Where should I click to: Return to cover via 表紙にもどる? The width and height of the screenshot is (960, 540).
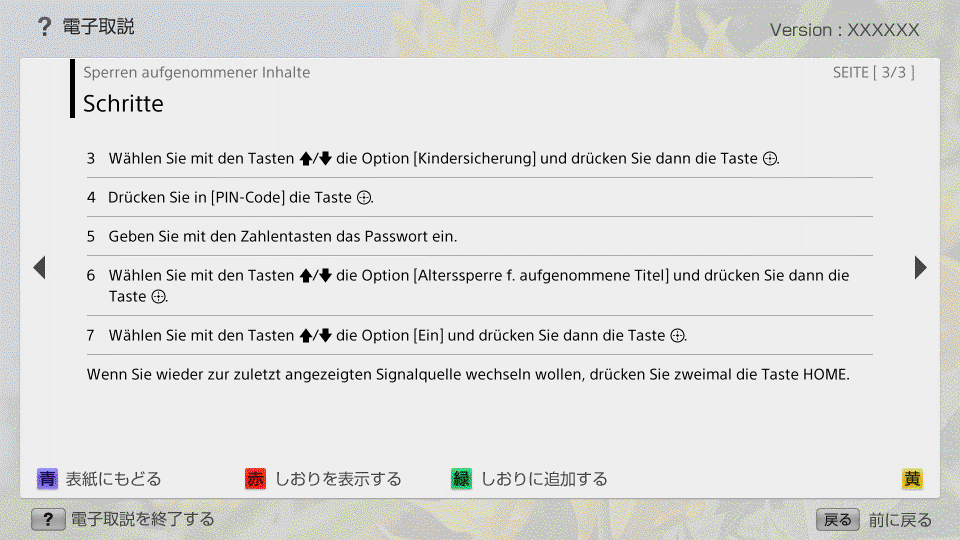[x=100, y=479]
